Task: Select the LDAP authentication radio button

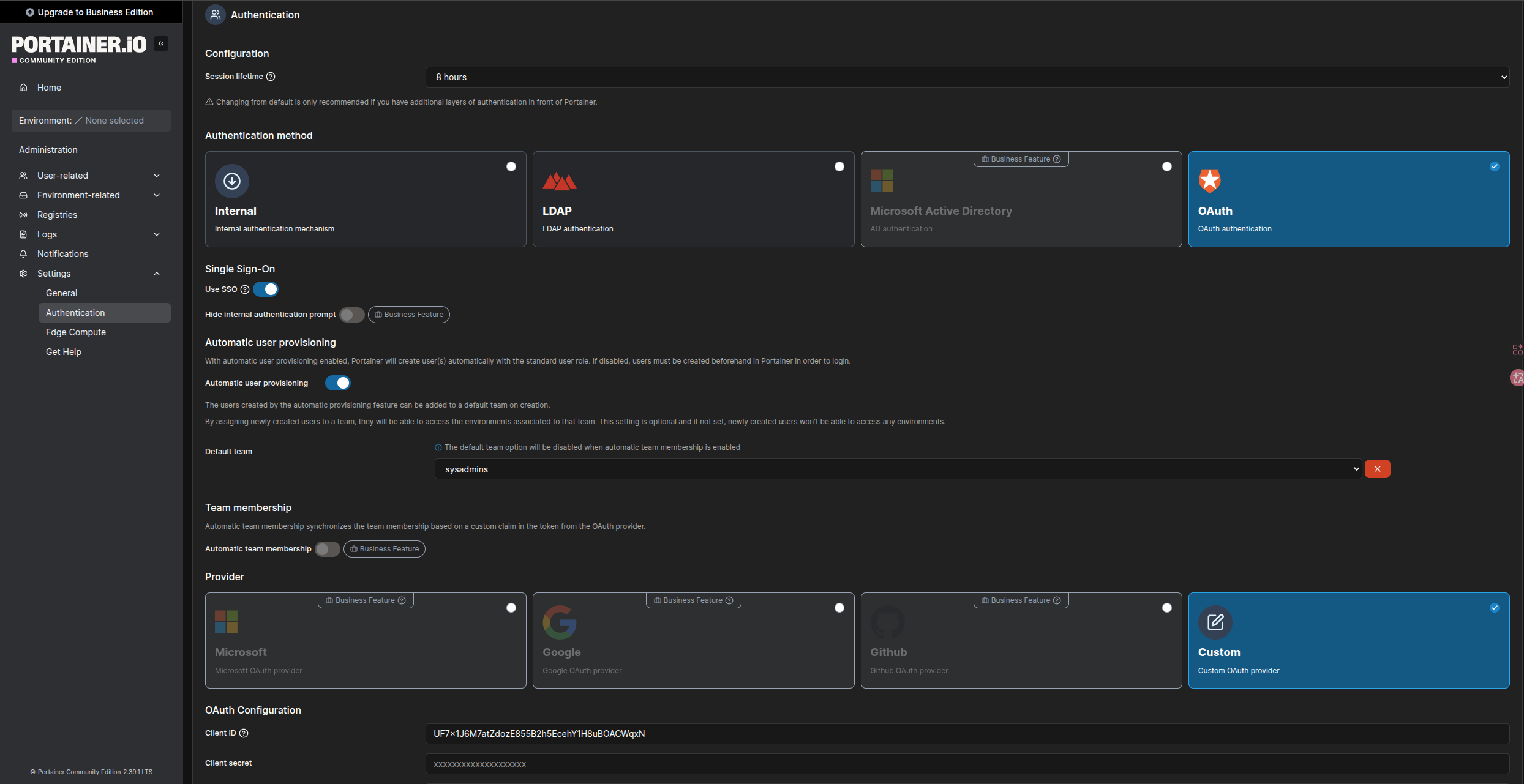Action: click(x=839, y=166)
